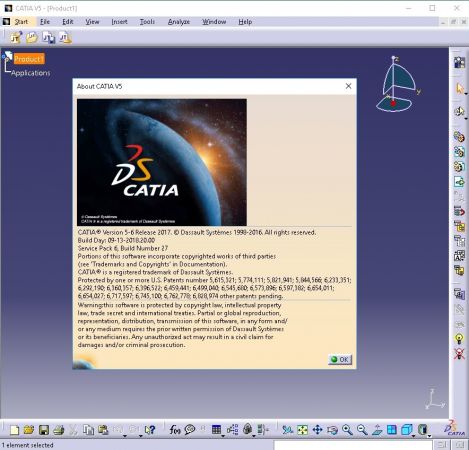Click the Create Multi-View icon

point(392,430)
